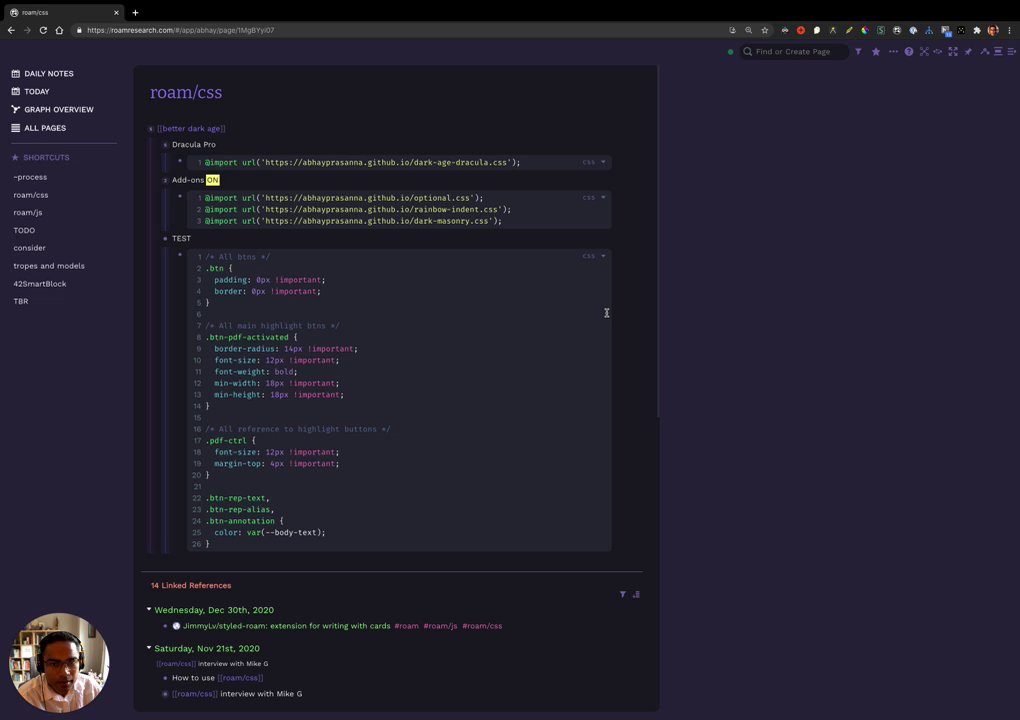Click the 'interview with Mike G' breadcrumb
The image size is (1020, 720).
(233, 663)
